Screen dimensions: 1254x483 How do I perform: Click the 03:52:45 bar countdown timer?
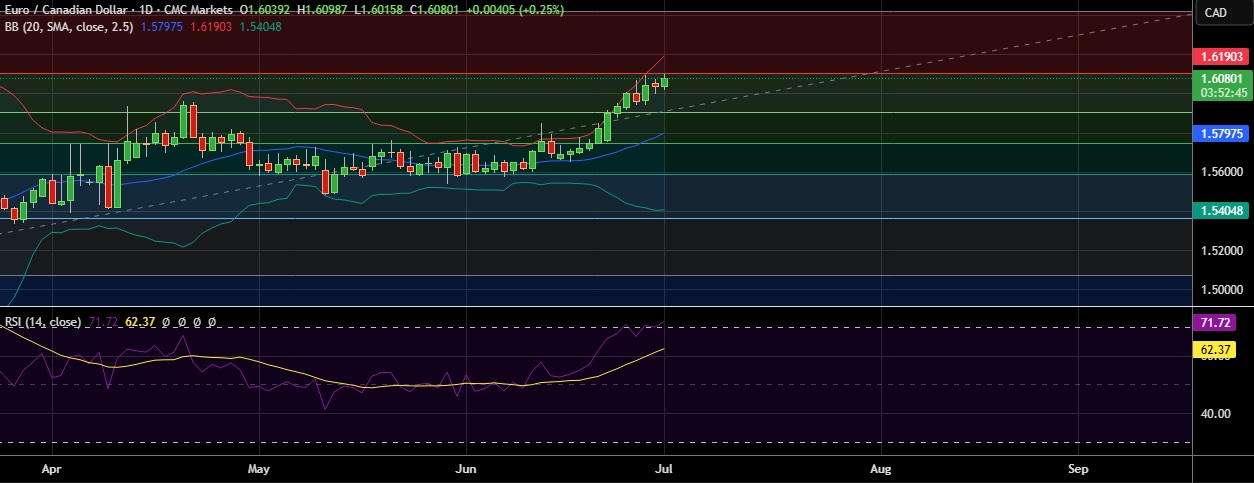click(x=1223, y=92)
